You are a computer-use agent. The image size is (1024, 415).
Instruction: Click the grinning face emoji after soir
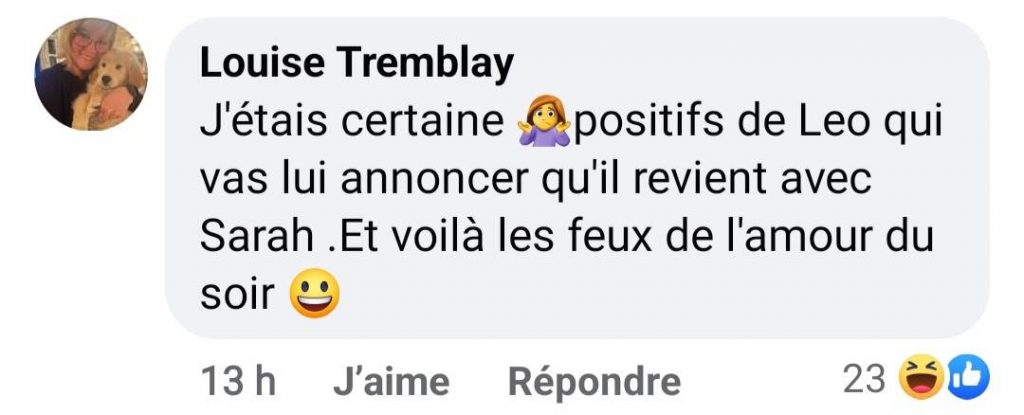click(x=315, y=293)
